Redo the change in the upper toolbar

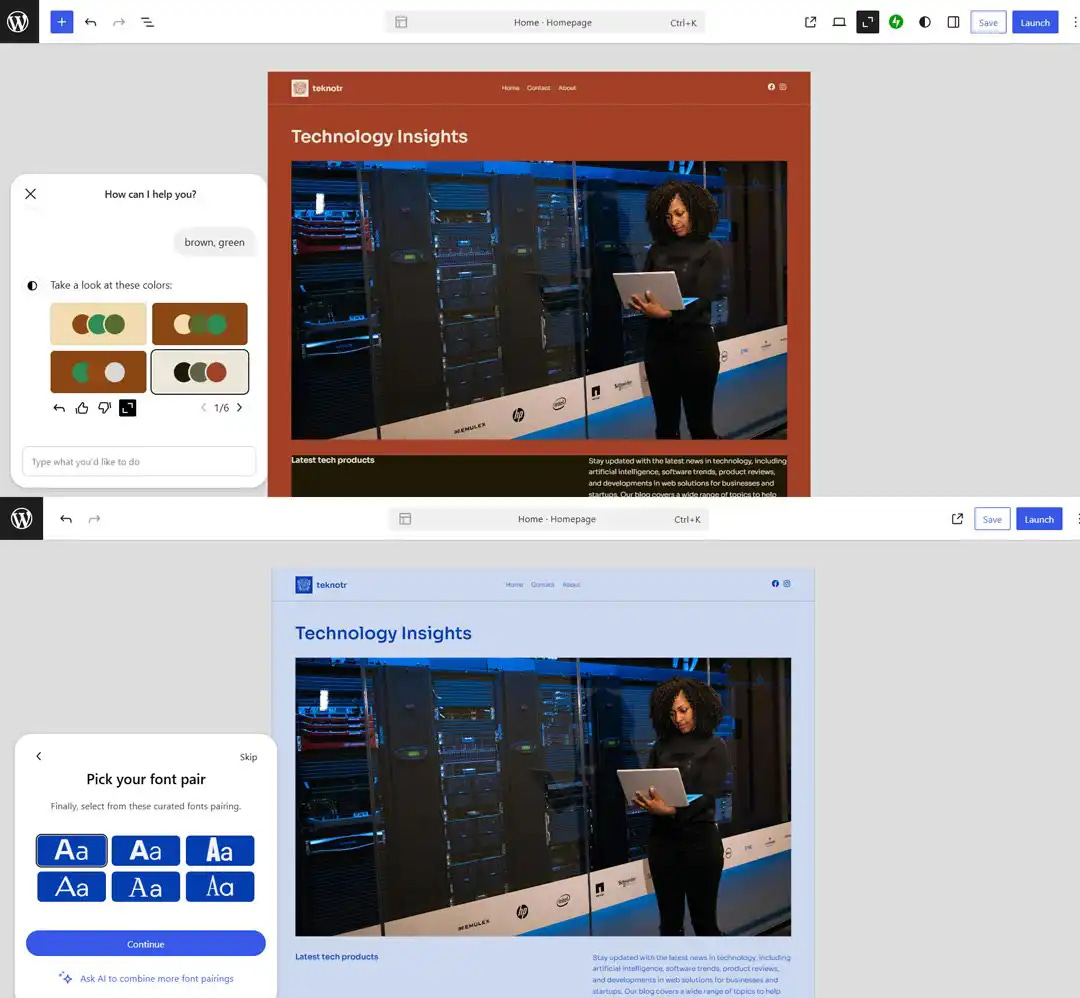[118, 22]
